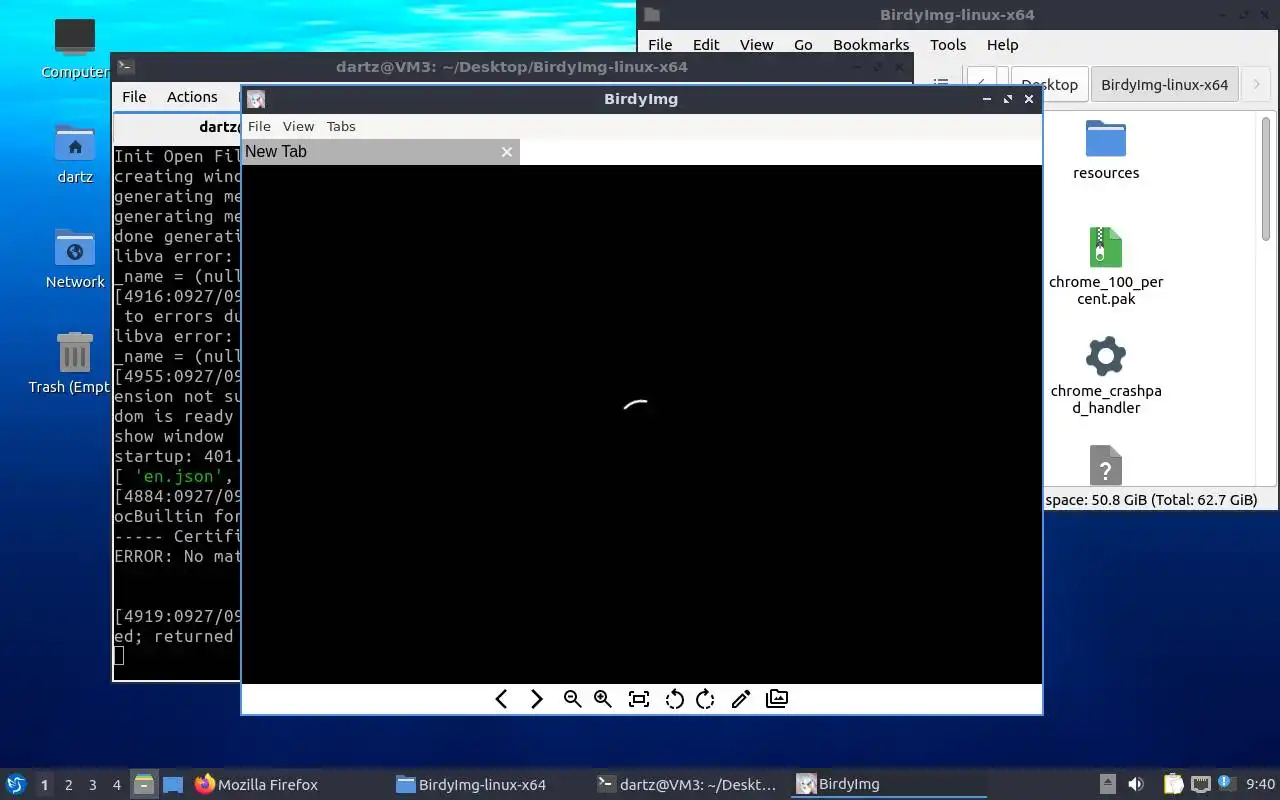Click the notification tray icon with the exclamation badge
The width and height of the screenshot is (1280, 800).
pyautogui.click(x=1226, y=783)
